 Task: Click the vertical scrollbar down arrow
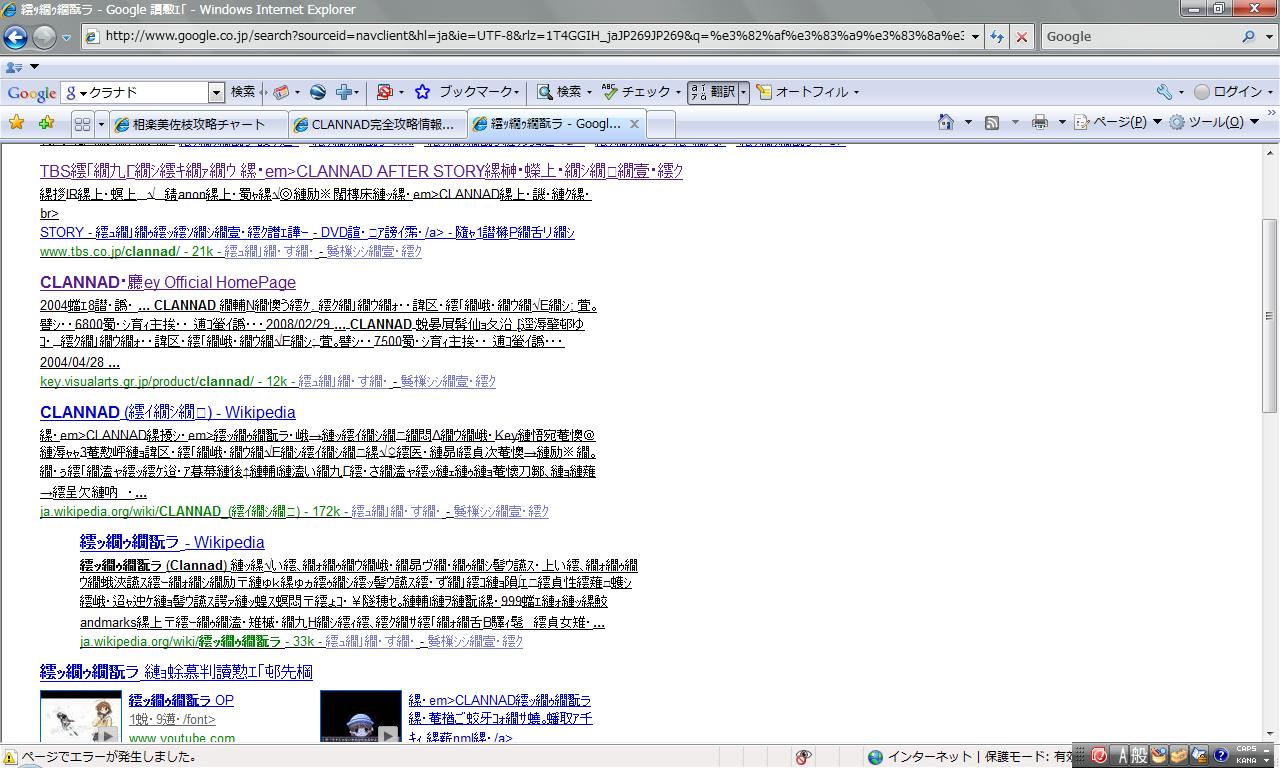pyautogui.click(x=1271, y=734)
